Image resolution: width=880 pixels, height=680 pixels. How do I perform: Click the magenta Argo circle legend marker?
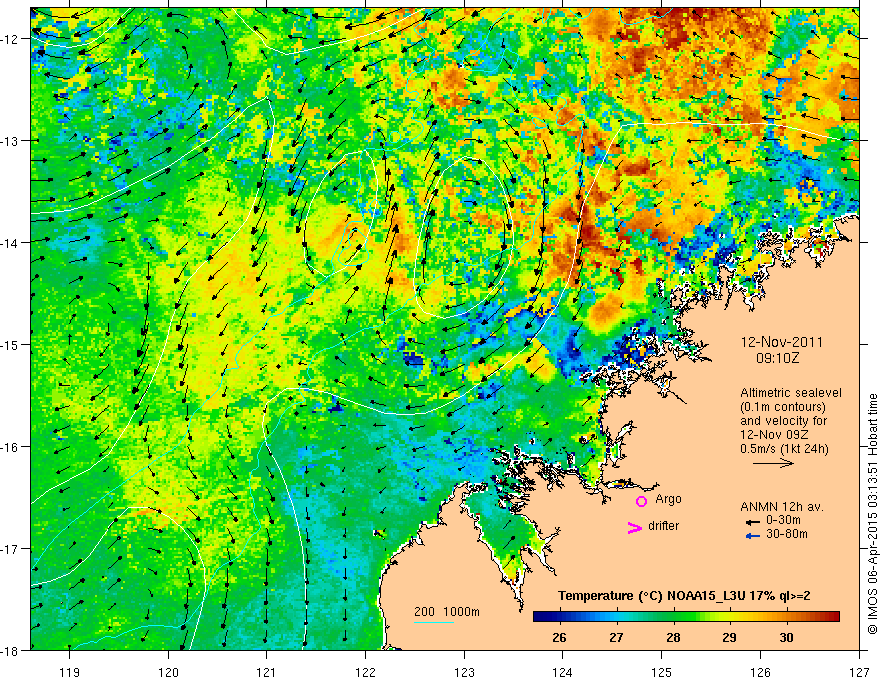tap(641, 501)
